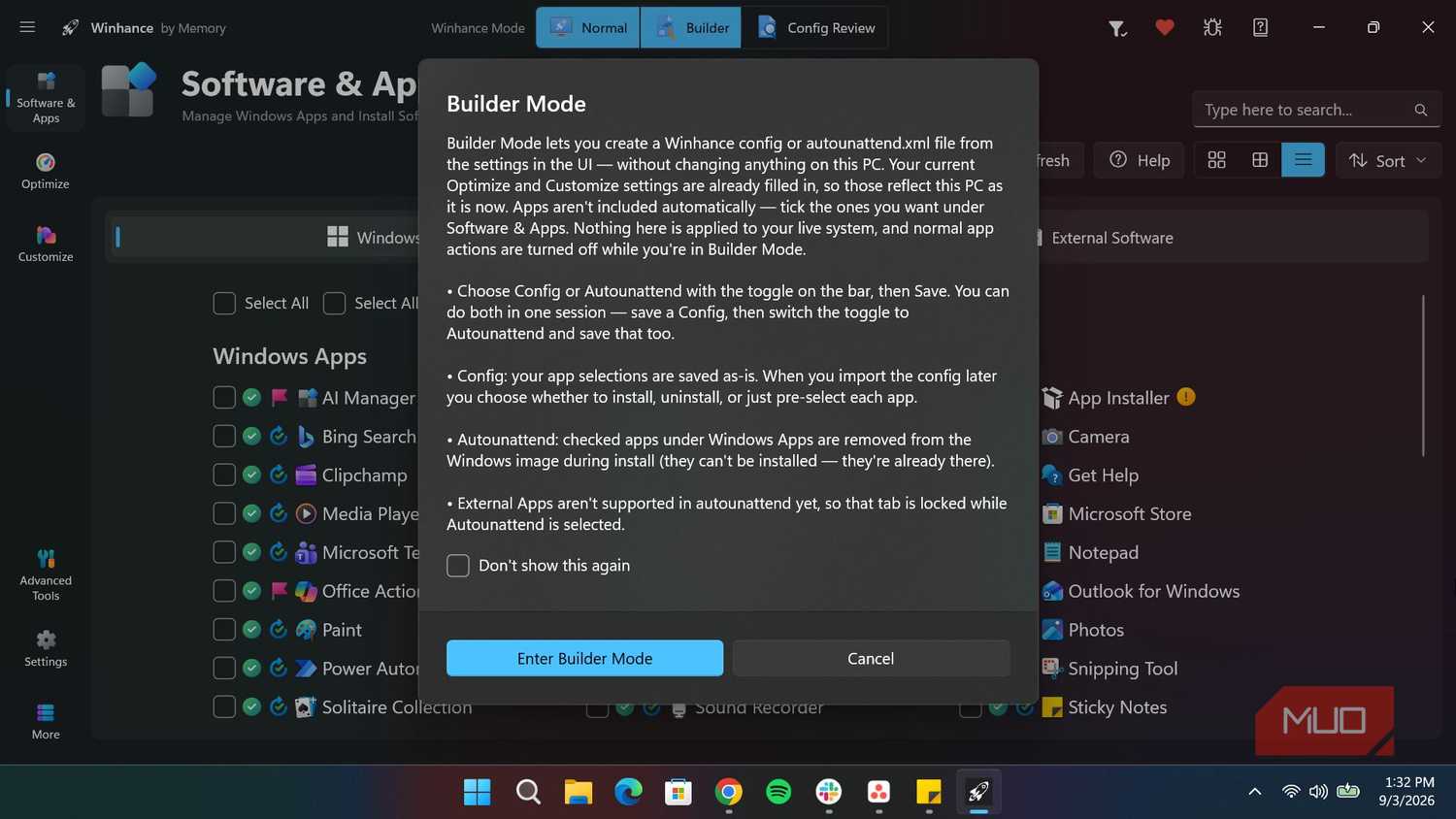Click the "Outlook for Windows" app name

(1153, 592)
